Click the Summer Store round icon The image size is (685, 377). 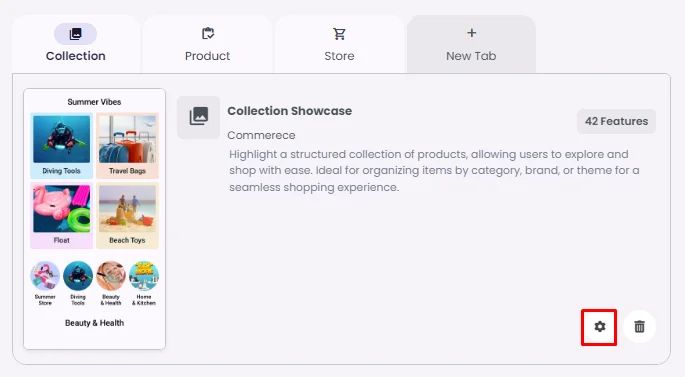[45, 276]
